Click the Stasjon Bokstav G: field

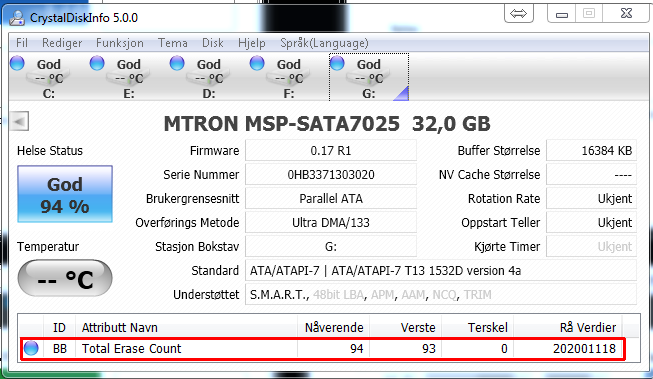point(331,247)
